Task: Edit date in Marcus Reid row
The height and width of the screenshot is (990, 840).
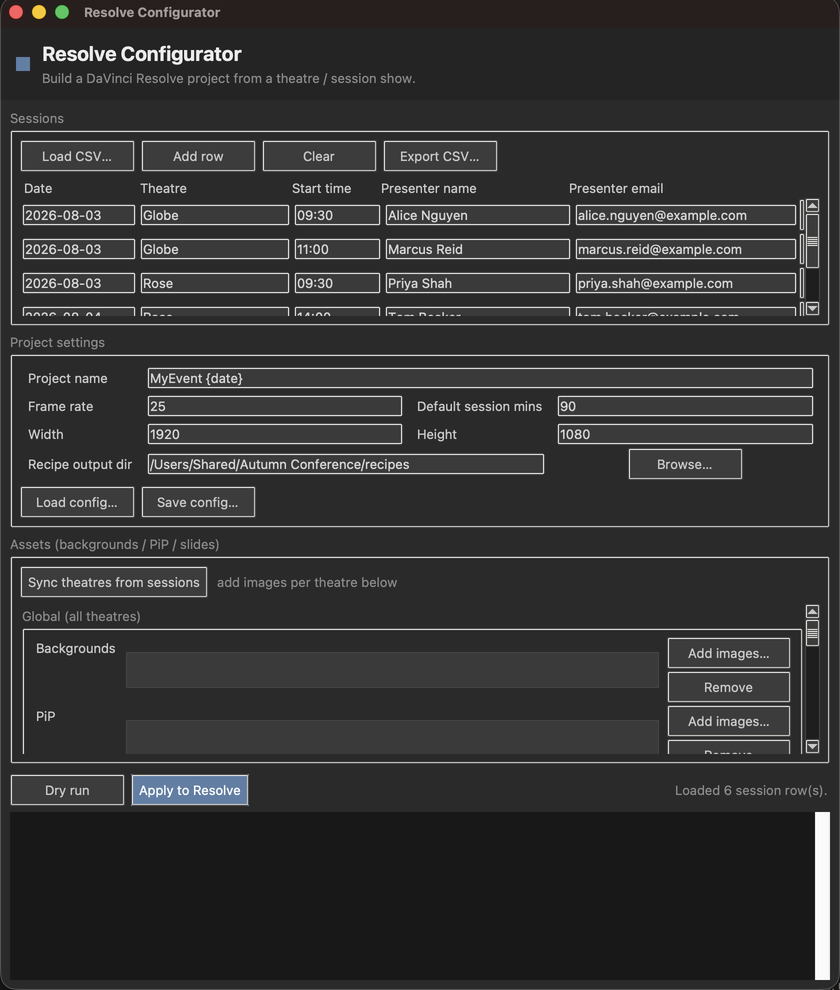Action: (x=78, y=249)
